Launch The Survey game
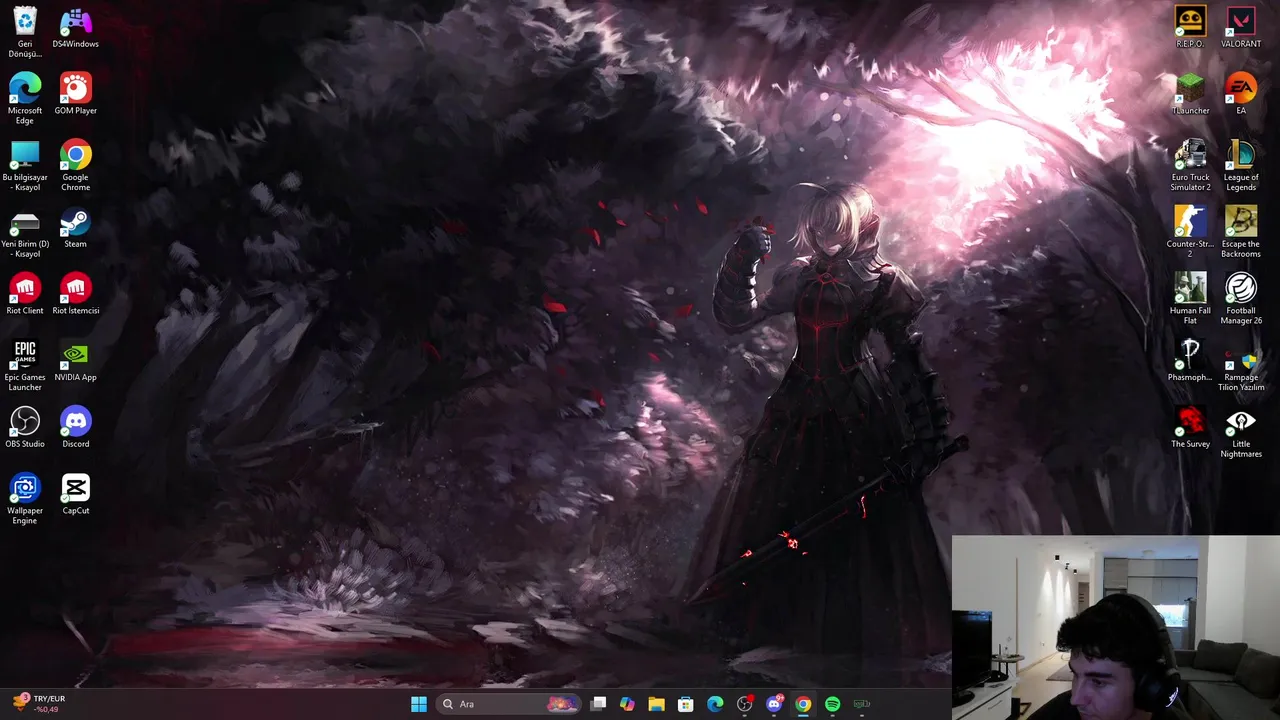The width and height of the screenshot is (1280, 720). tap(1190, 427)
